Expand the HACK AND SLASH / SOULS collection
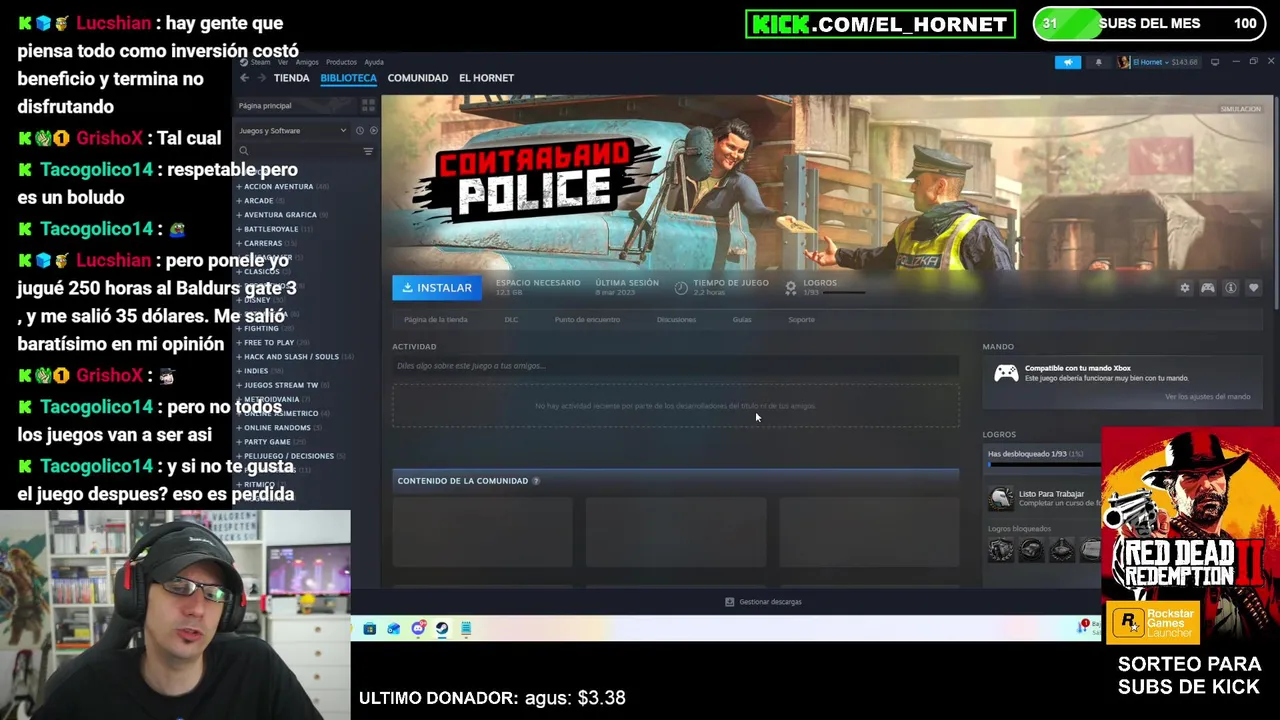The width and height of the screenshot is (1280, 720). click(294, 357)
